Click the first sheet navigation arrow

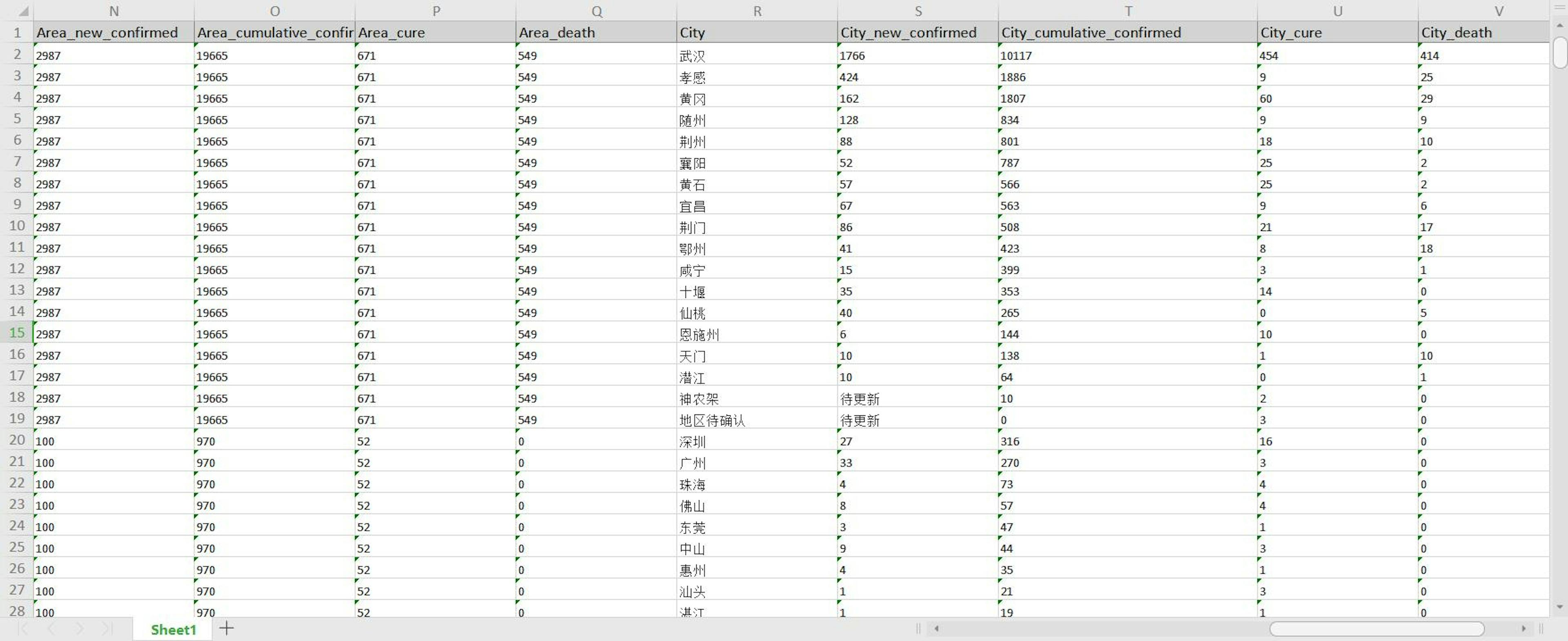[x=23, y=628]
